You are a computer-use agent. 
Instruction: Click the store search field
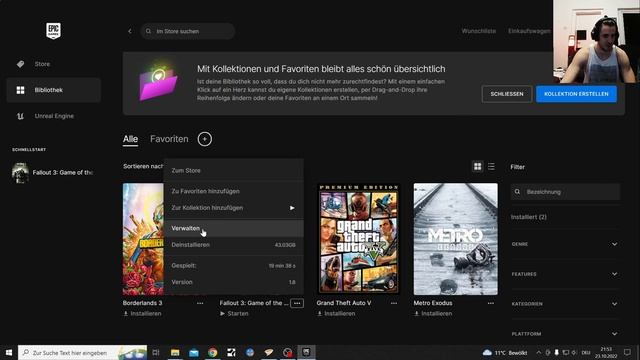tap(188, 31)
